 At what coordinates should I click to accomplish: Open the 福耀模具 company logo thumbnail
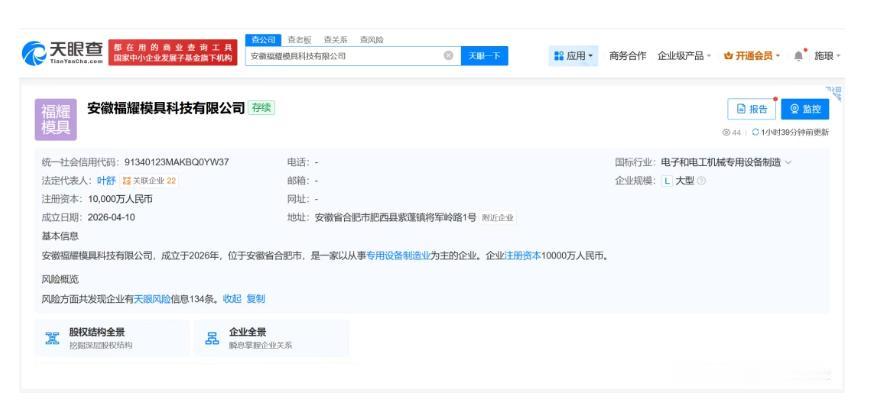coord(55,119)
